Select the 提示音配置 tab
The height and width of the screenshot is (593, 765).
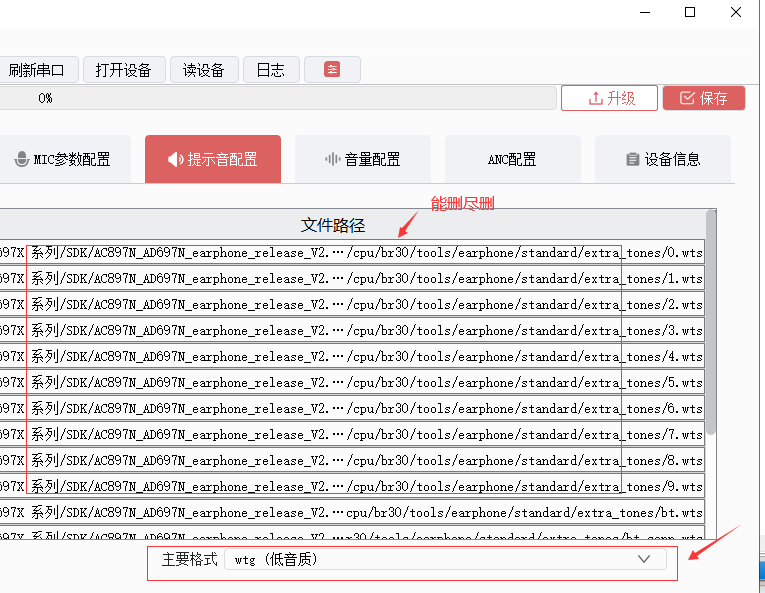[213, 159]
